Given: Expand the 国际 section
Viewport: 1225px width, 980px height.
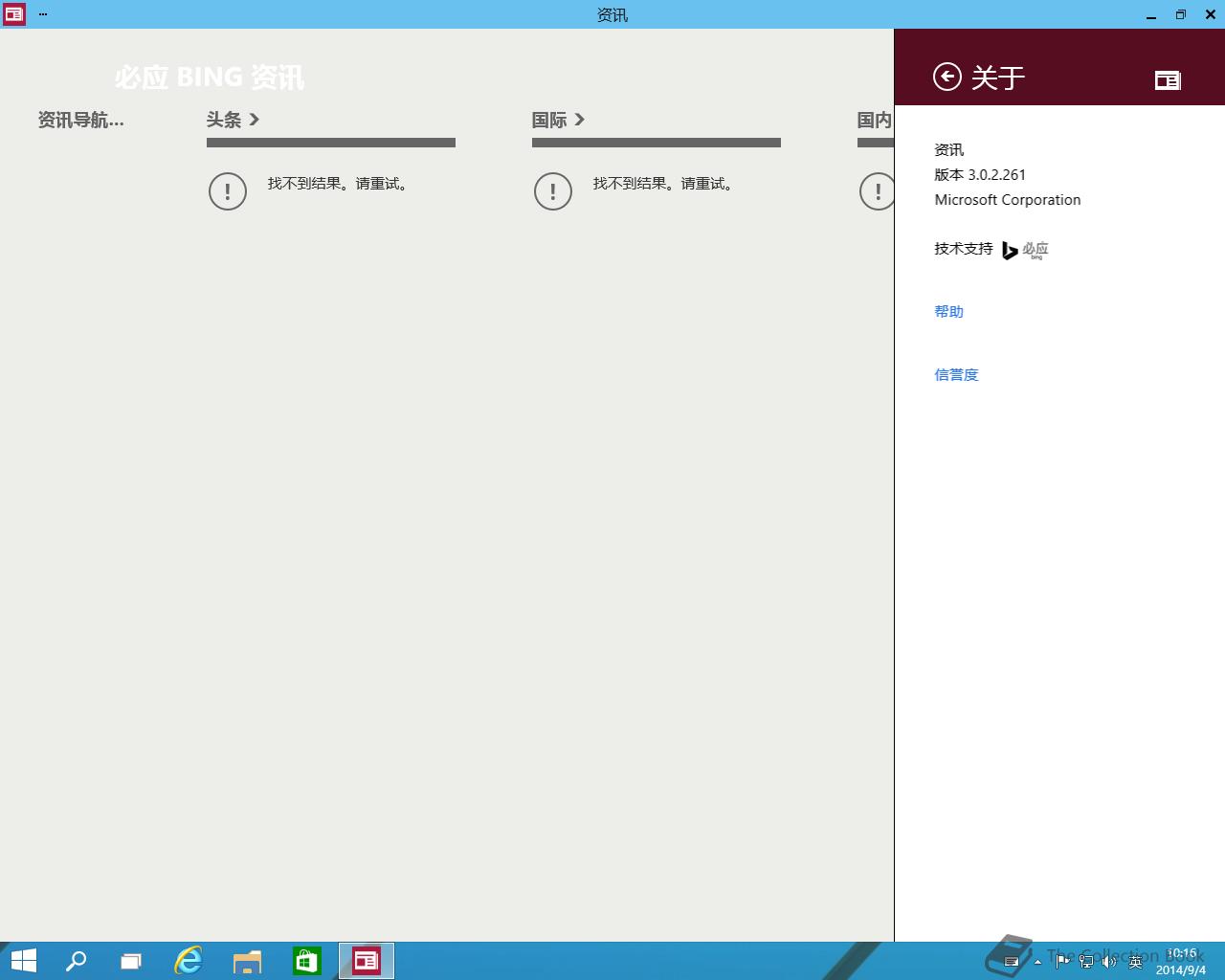Looking at the screenshot, I should [x=558, y=120].
